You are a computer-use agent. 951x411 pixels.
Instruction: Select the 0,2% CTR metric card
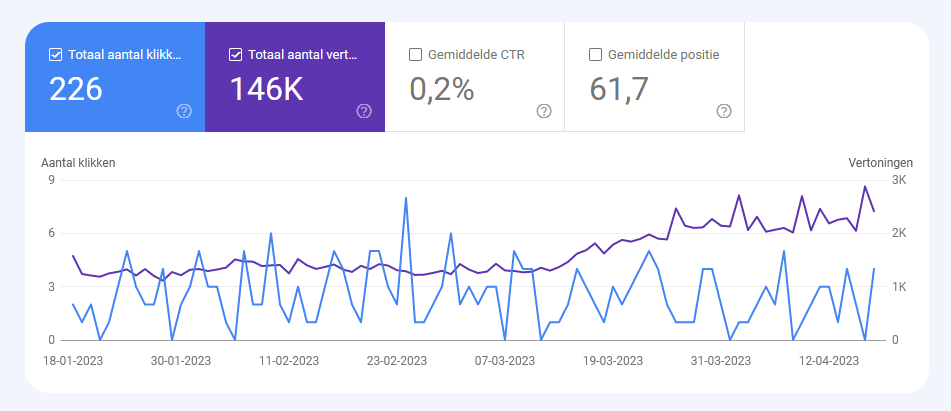tap(475, 77)
